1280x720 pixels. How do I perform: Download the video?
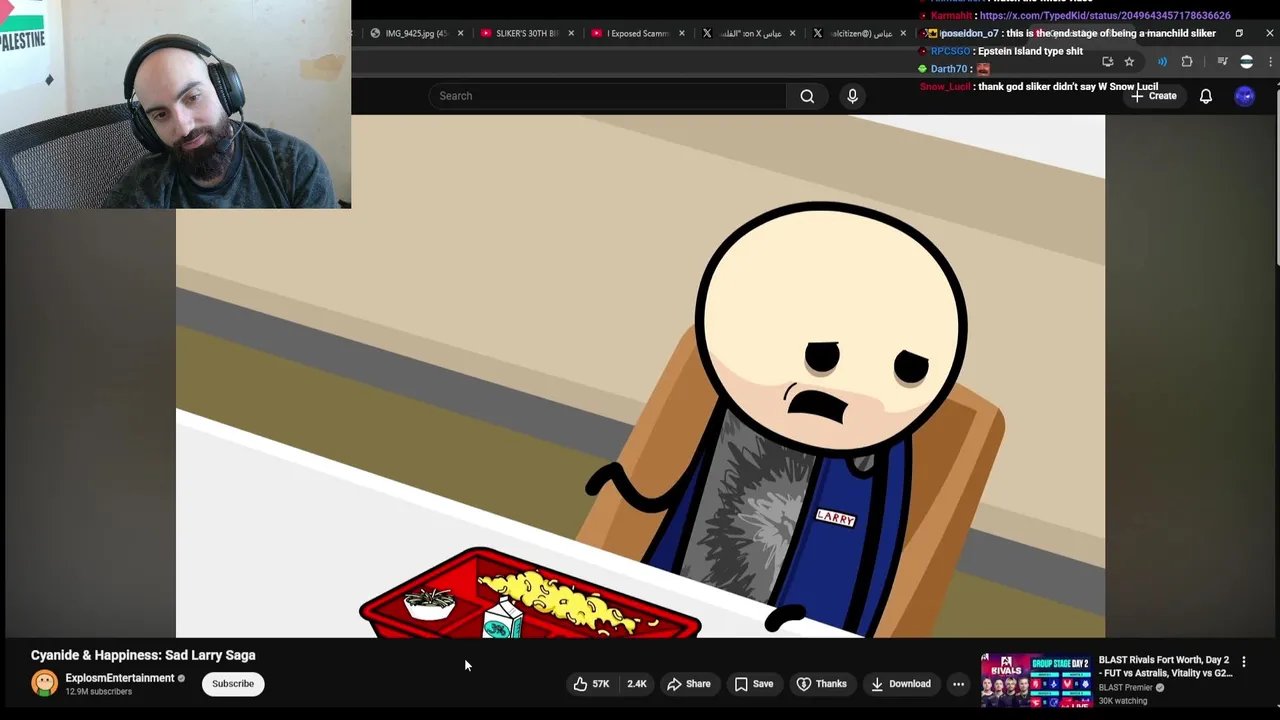(x=901, y=684)
